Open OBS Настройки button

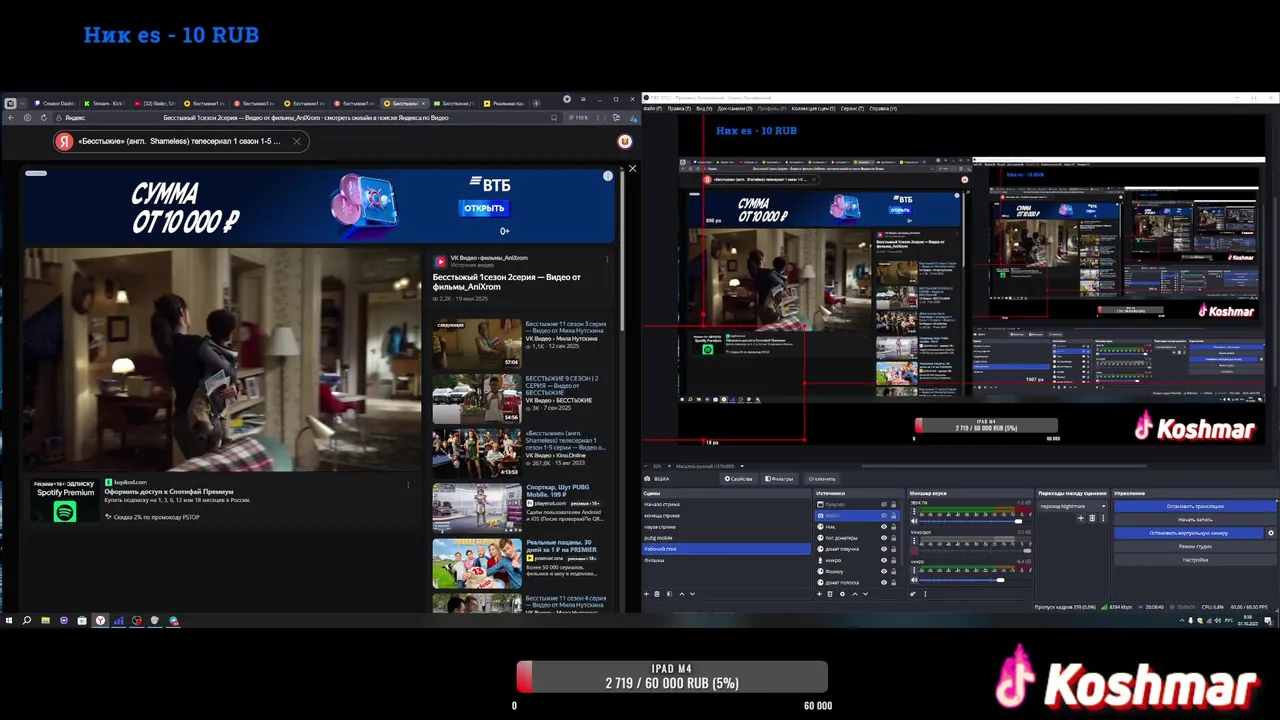(x=1195, y=560)
